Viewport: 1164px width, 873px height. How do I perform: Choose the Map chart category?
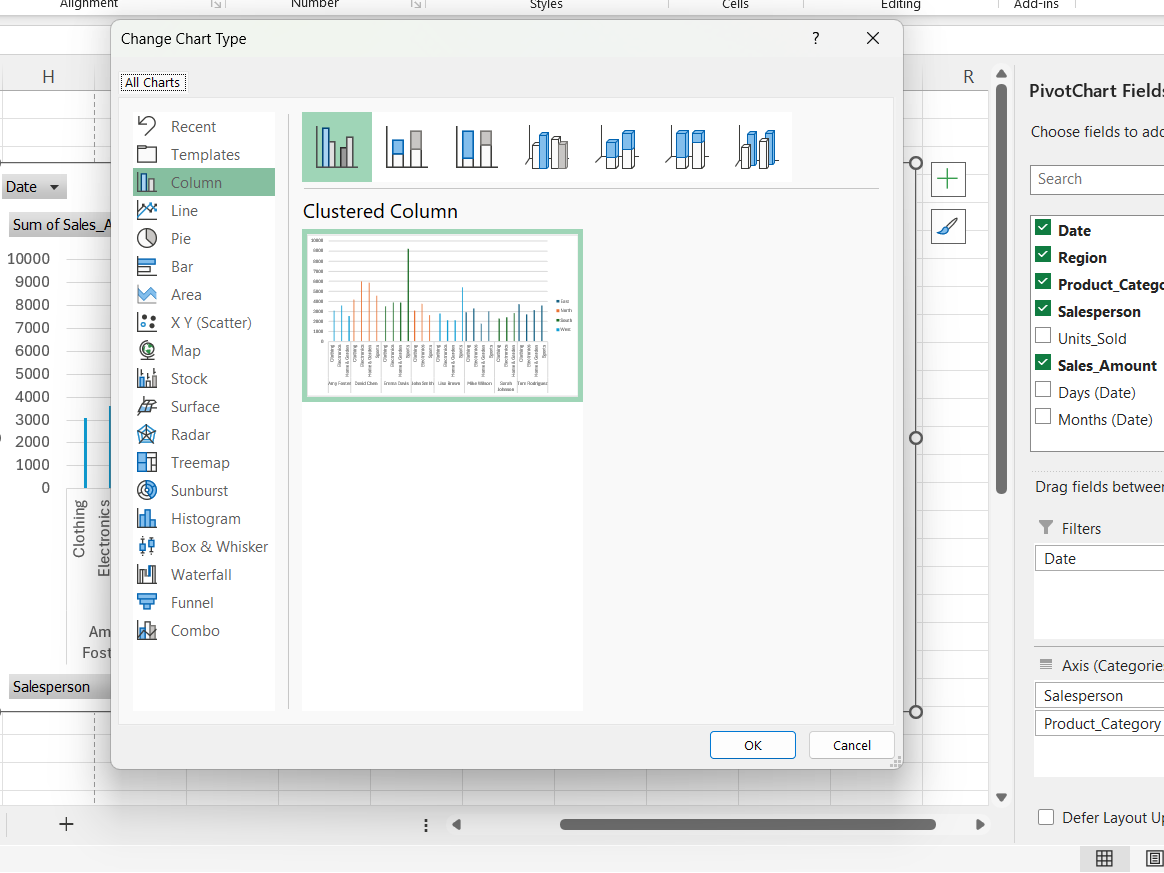[x=203, y=350]
